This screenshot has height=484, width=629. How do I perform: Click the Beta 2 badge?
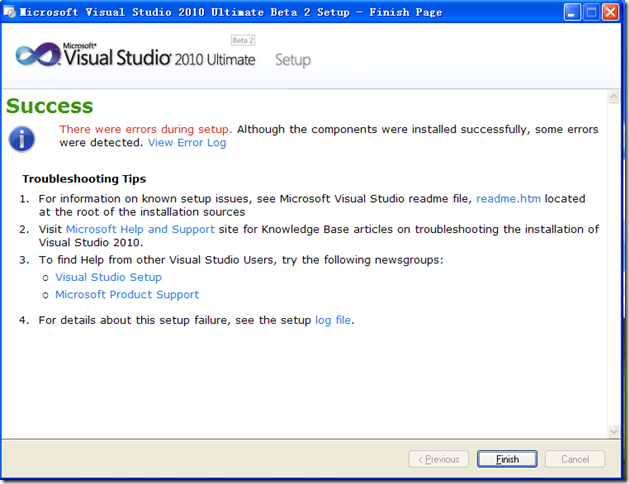[x=243, y=40]
